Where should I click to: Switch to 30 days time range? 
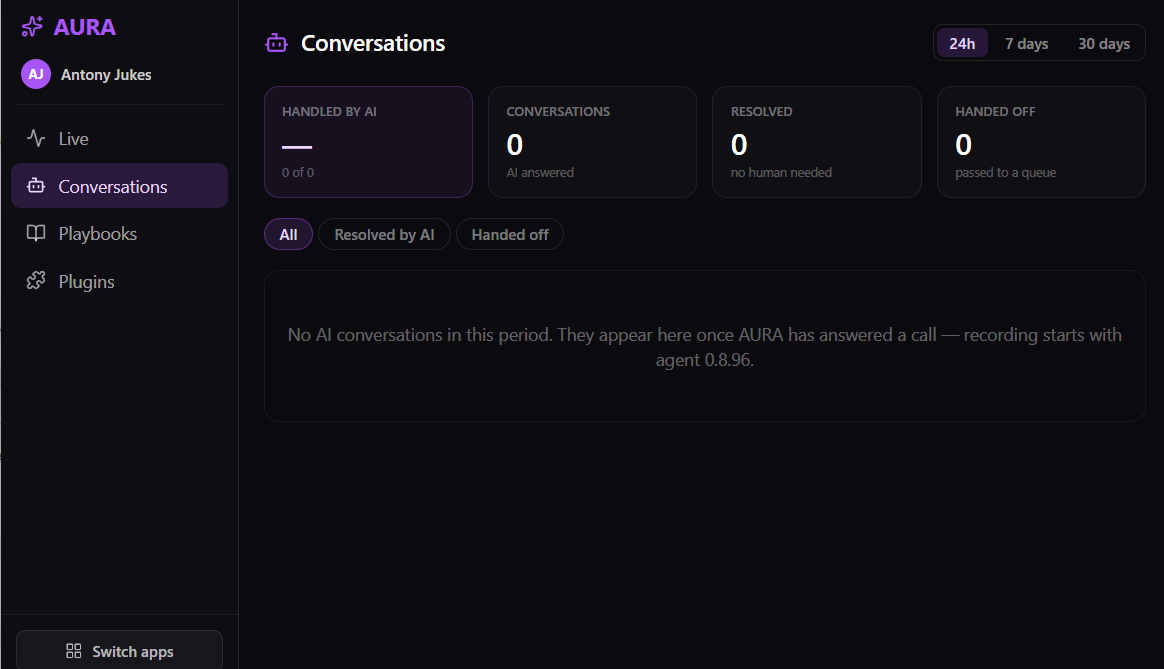(x=1104, y=44)
